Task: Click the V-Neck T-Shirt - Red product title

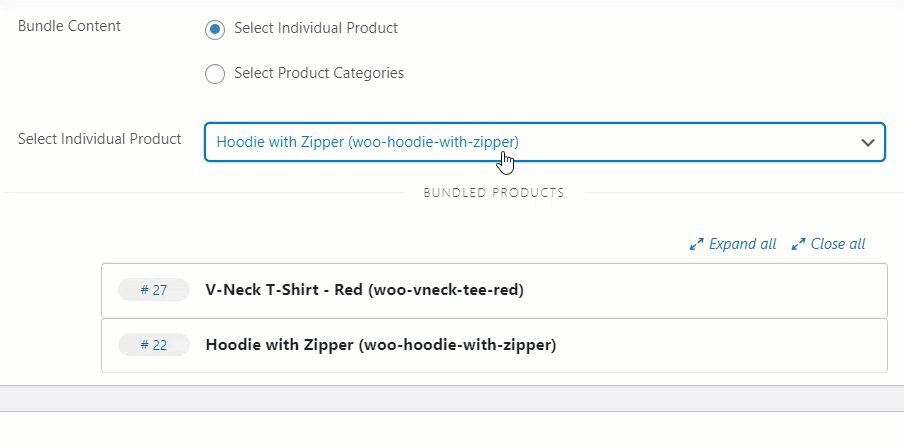Action: pos(364,290)
